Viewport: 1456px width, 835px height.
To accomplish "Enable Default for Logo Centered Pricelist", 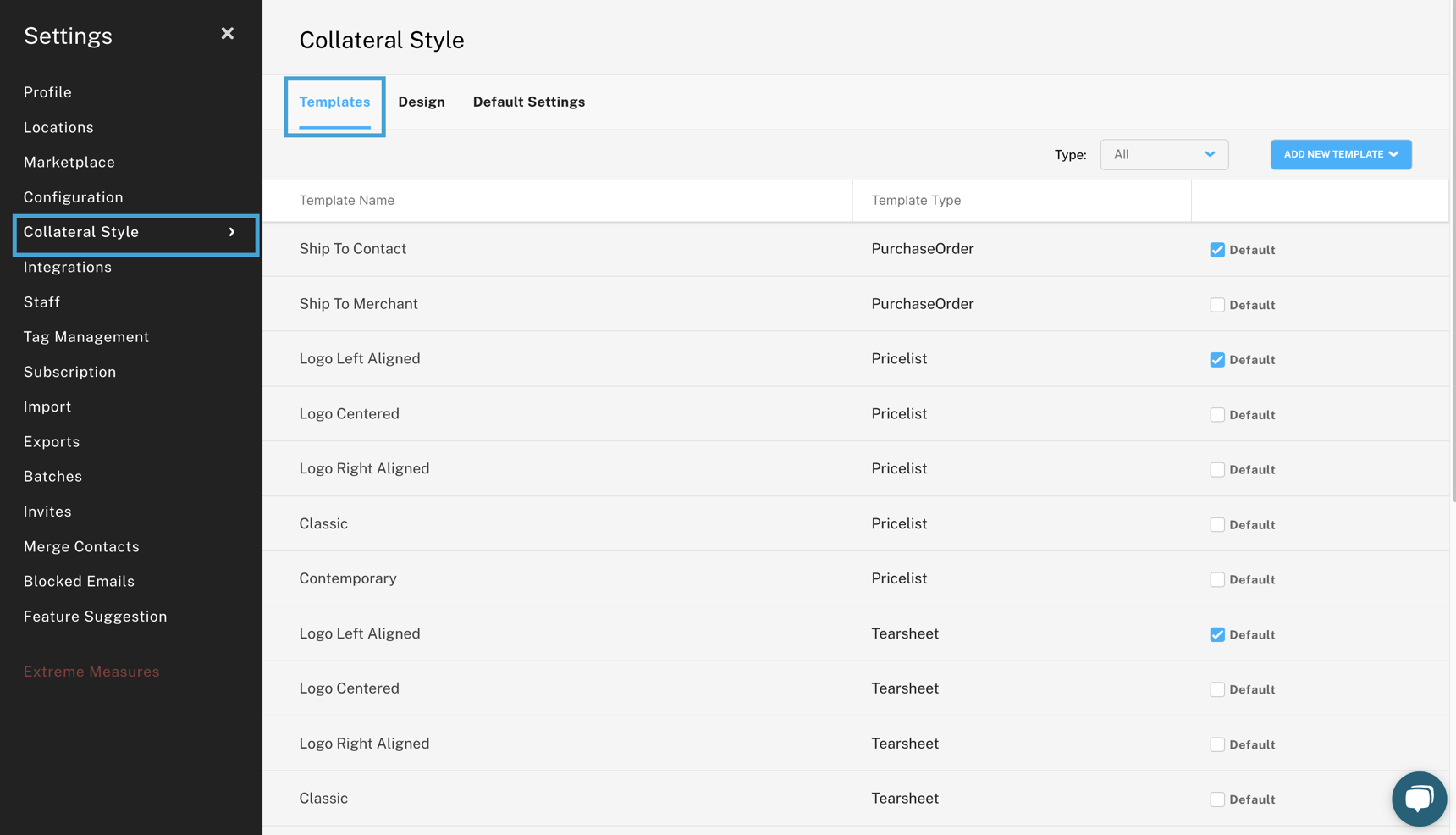I will tap(1217, 414).
